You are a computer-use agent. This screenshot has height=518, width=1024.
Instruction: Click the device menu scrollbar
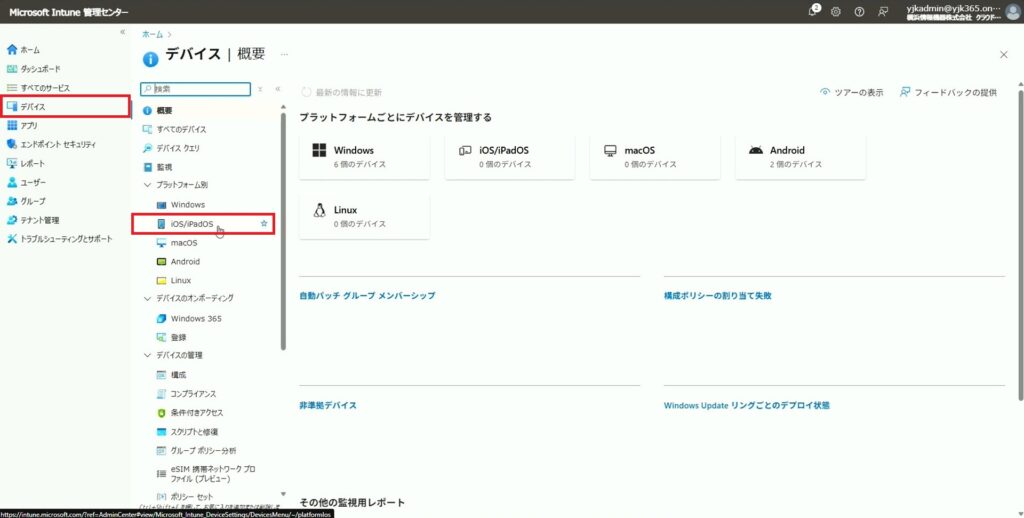tap(283, 232)
